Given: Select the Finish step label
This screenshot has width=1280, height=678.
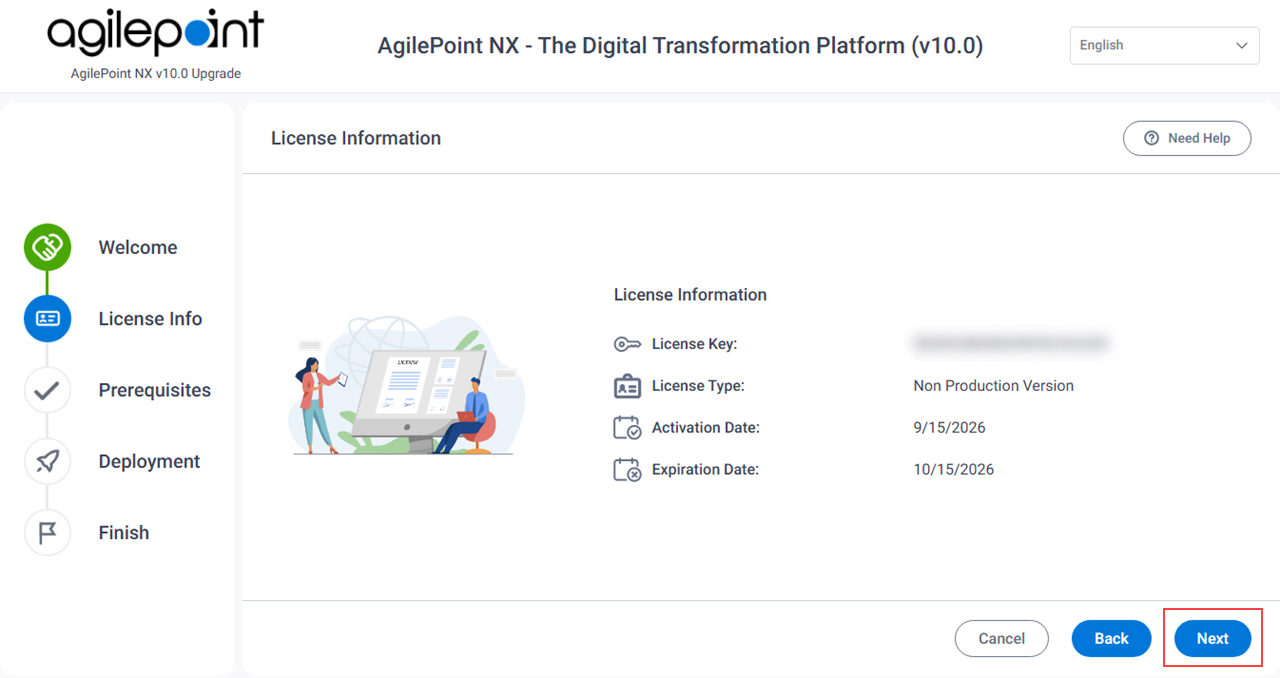Looking at the screenshot, I should tap(124, 533).
